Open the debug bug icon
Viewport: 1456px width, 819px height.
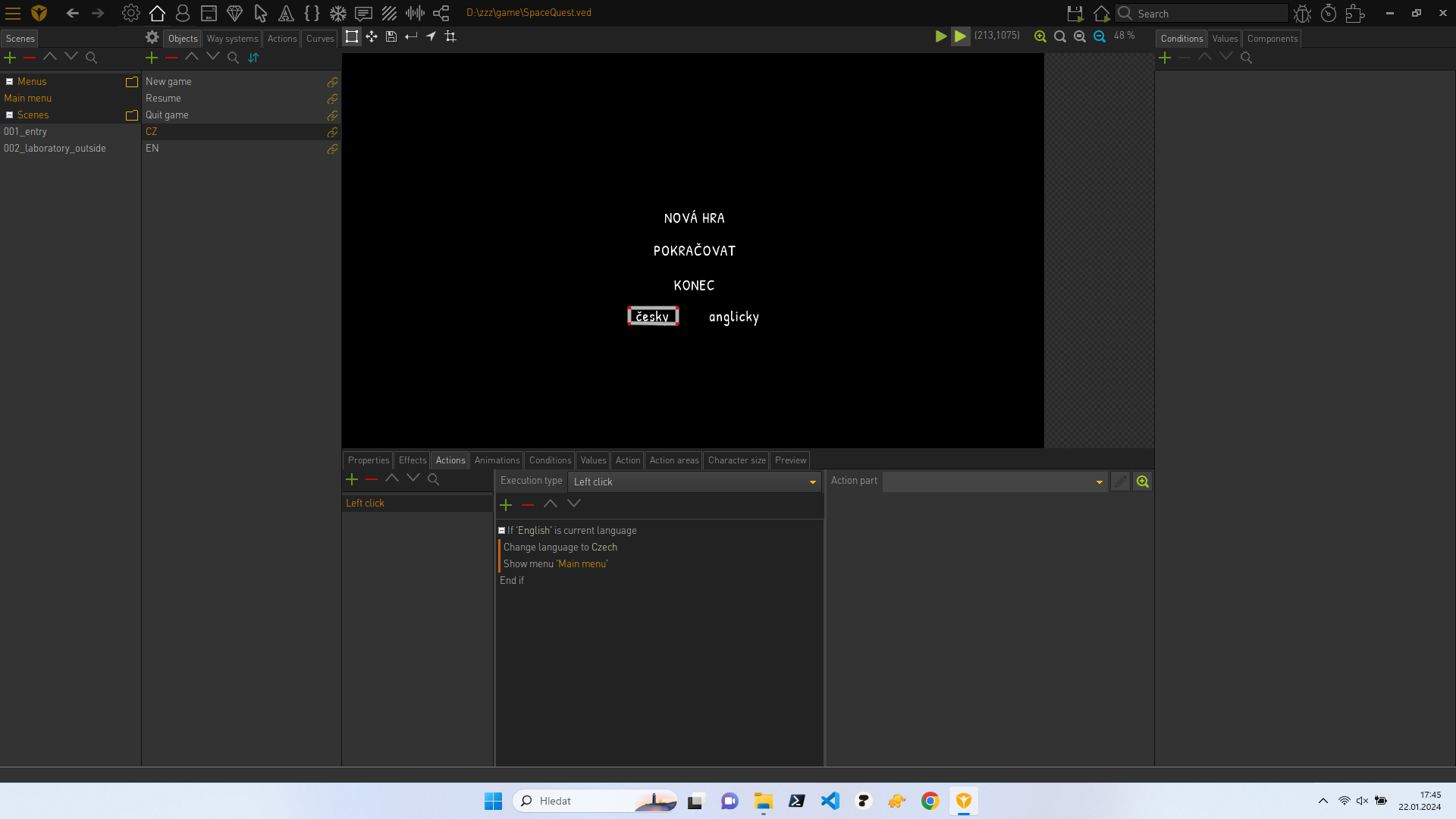(1302, 13)
